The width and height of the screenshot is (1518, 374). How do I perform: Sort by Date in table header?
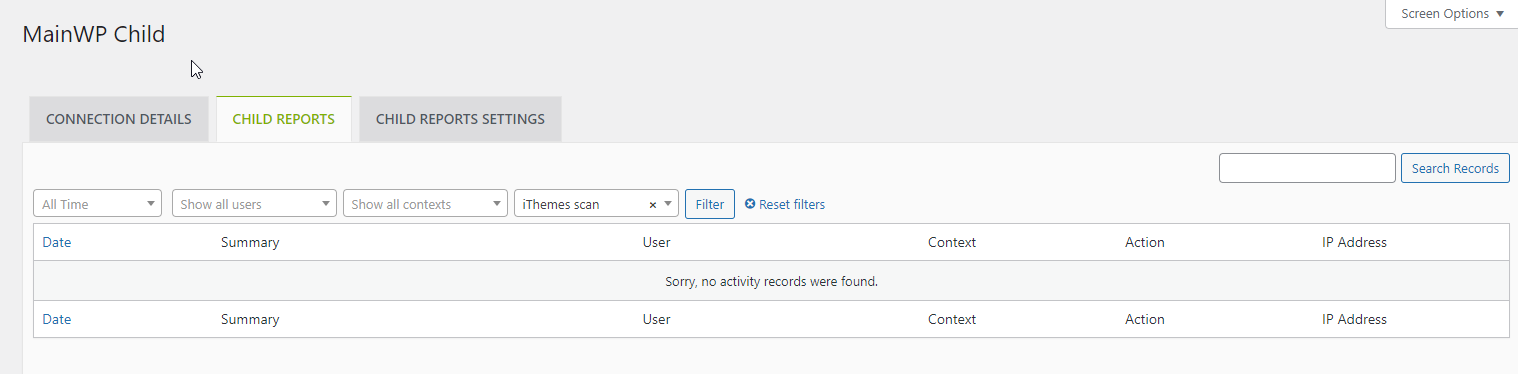tap(57, 242)
